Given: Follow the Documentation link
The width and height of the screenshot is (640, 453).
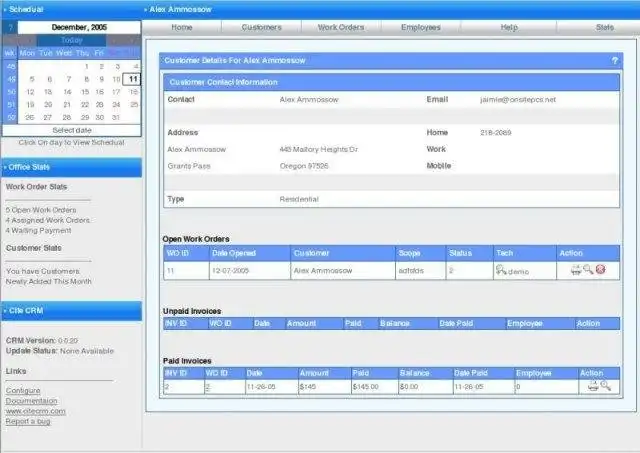Looking at the screenshot, I should click(31, 401).
